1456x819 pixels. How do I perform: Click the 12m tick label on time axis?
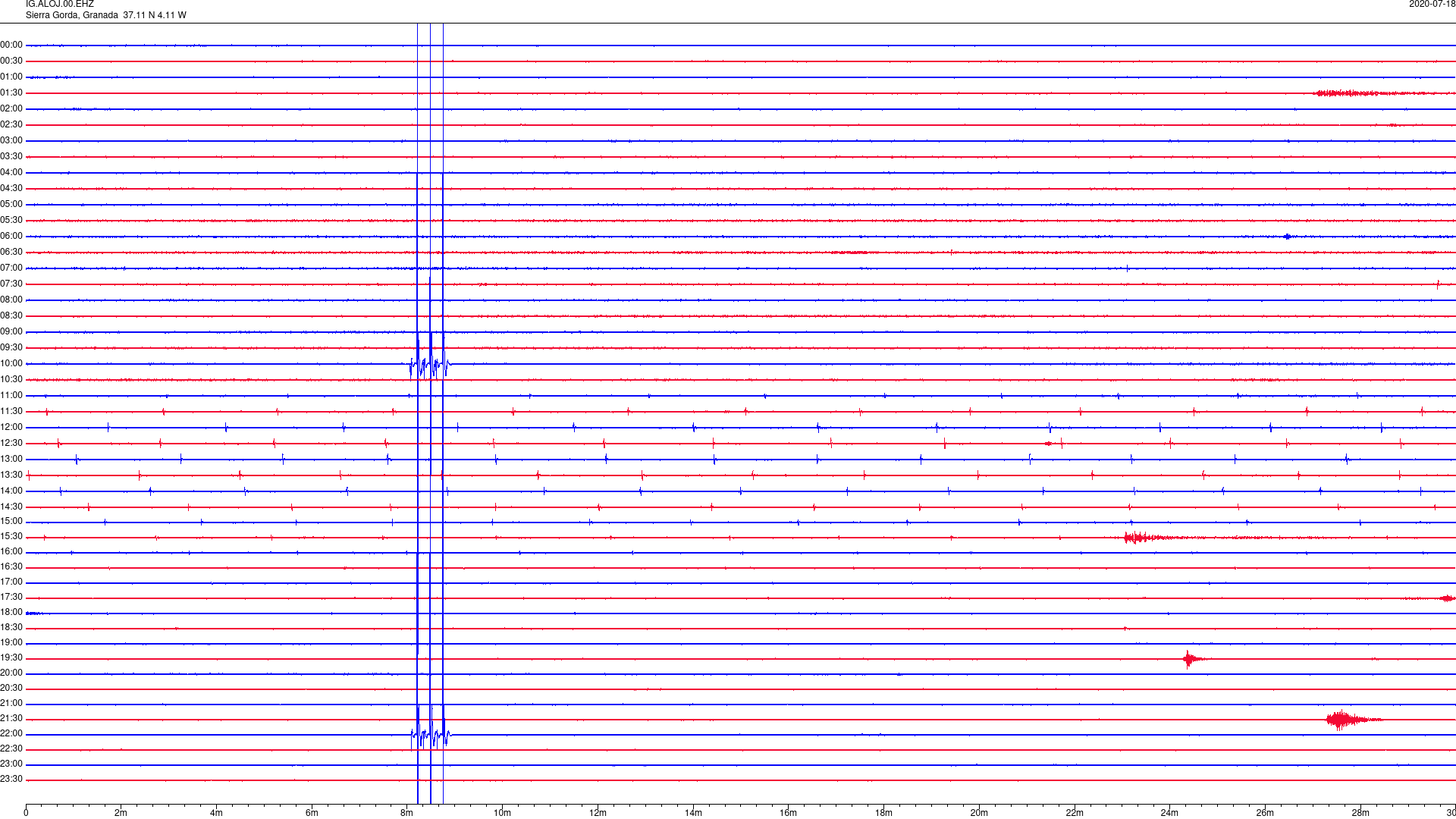(x=598, y=814)
